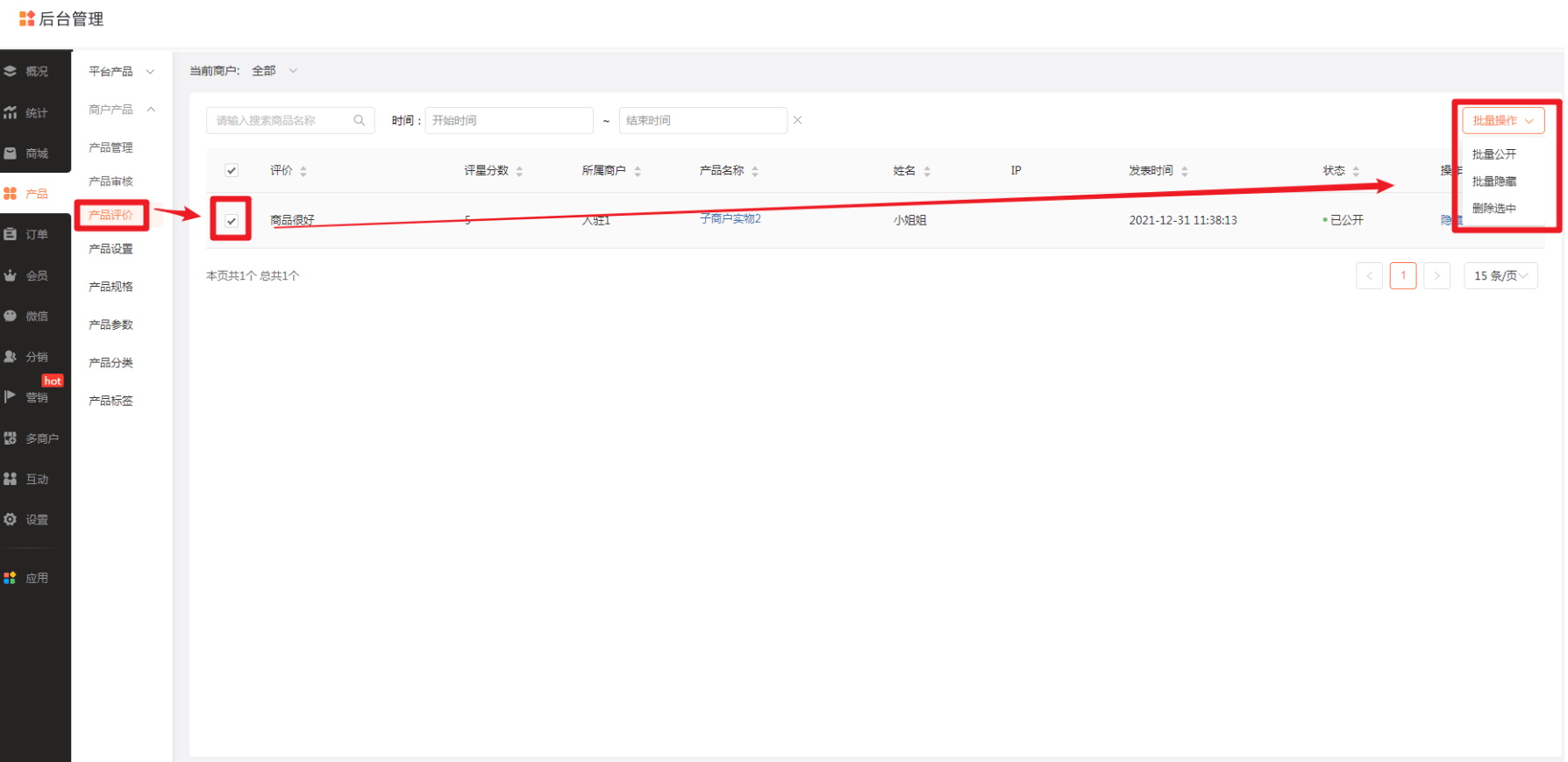The width and height of the screenshot is (1568, 762).
Task: Click the 已公开 status cell
Action: (x=1343, y=220)
